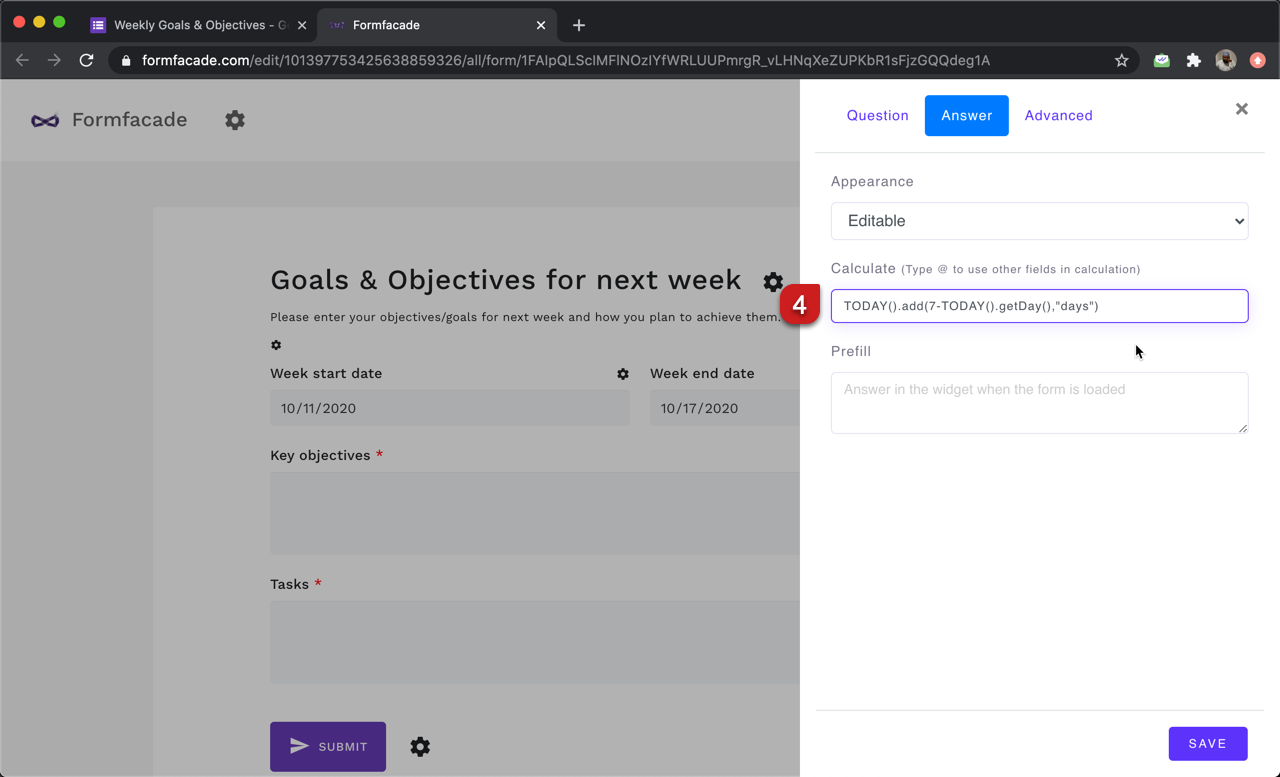Click the Save button

tap(1207, 743)
